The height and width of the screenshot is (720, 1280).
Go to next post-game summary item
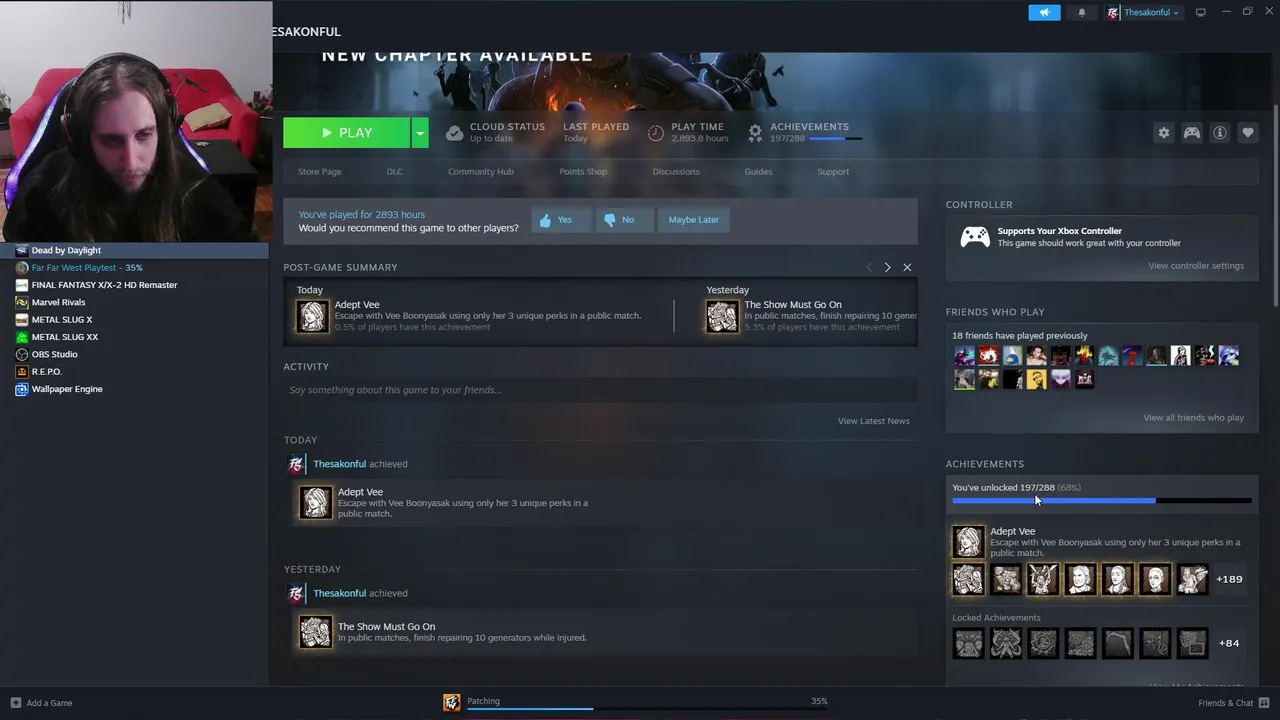point(887,267)
